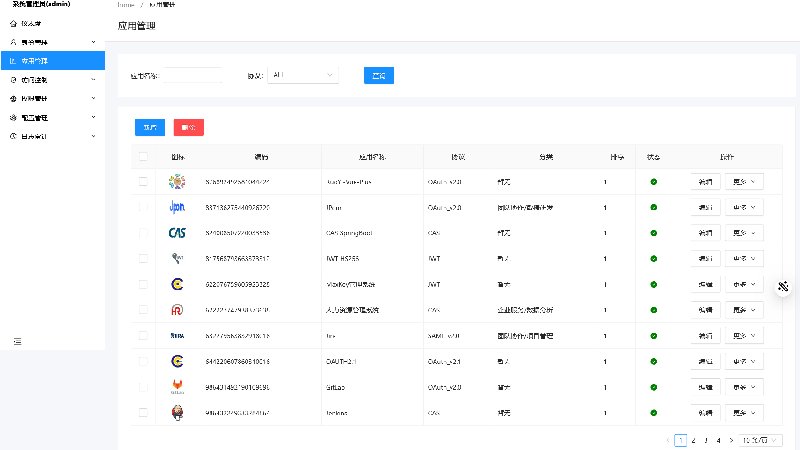Check the box for the Jenkins row
Viewport: 800px width, 450px height.
[x=143, y=413]
